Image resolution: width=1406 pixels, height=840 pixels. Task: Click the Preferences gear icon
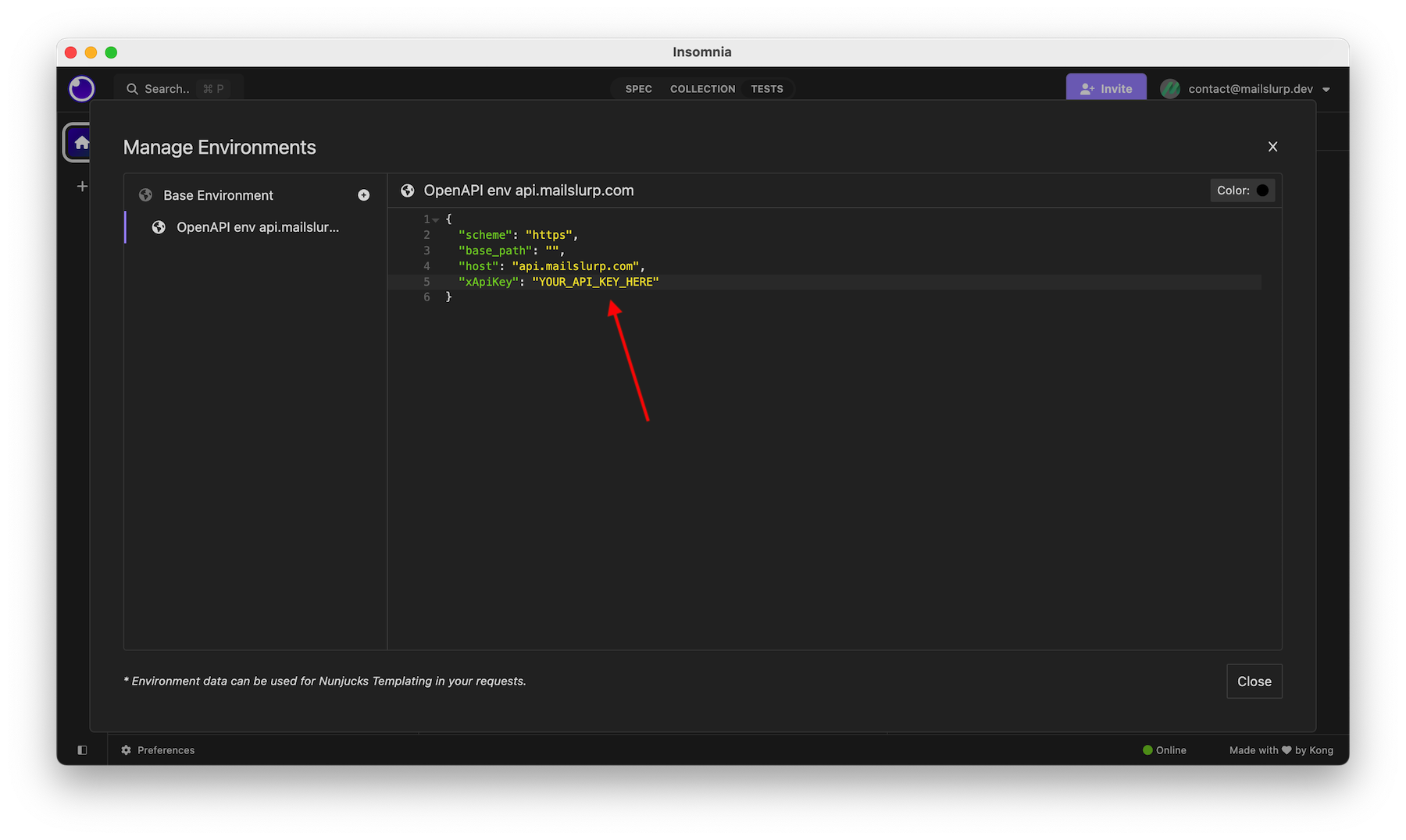(127, 750)
